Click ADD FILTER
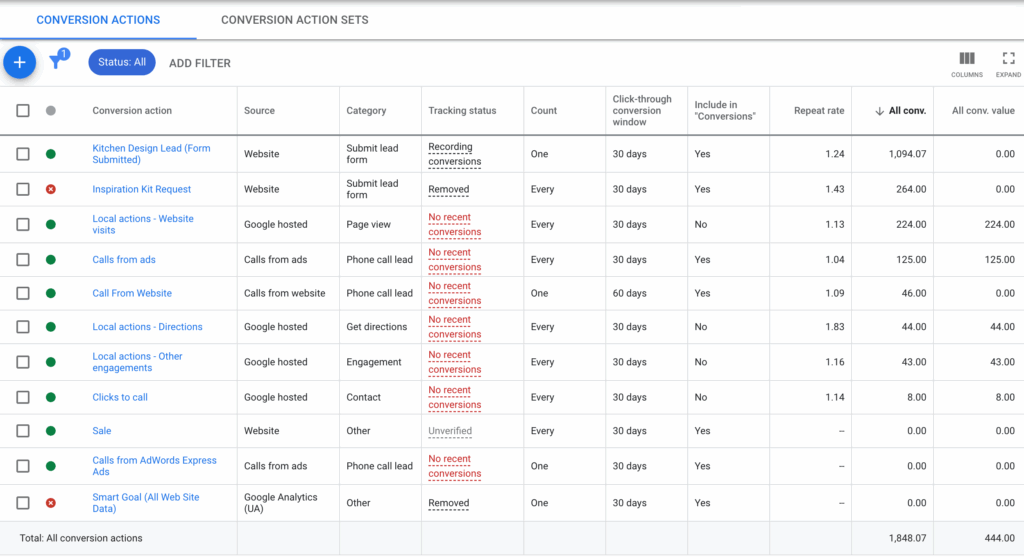Screen dimensions: 1024x557 (200, 63)
